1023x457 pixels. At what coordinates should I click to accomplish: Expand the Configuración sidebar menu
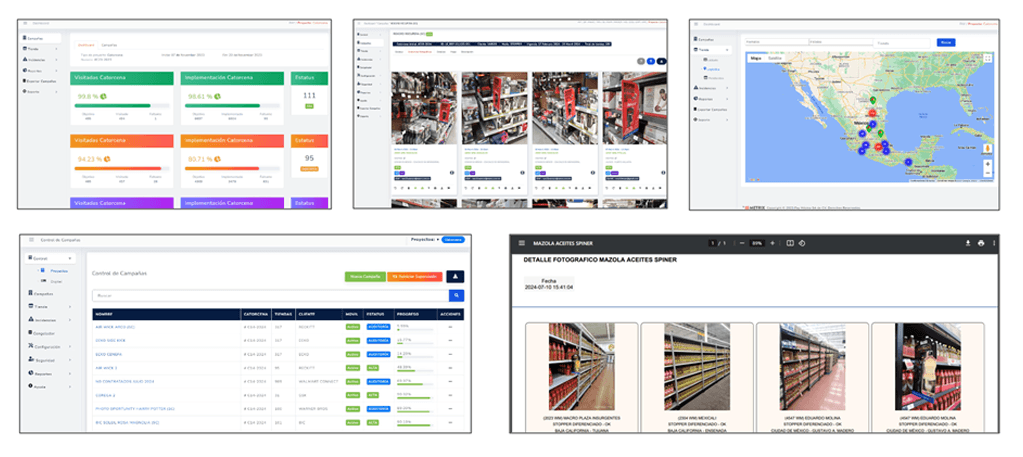[49, 347]
